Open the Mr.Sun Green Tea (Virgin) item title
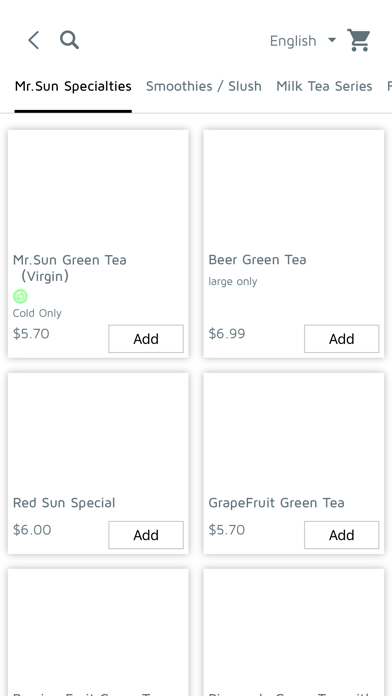392x696 pixels. (x=70, y=268)
